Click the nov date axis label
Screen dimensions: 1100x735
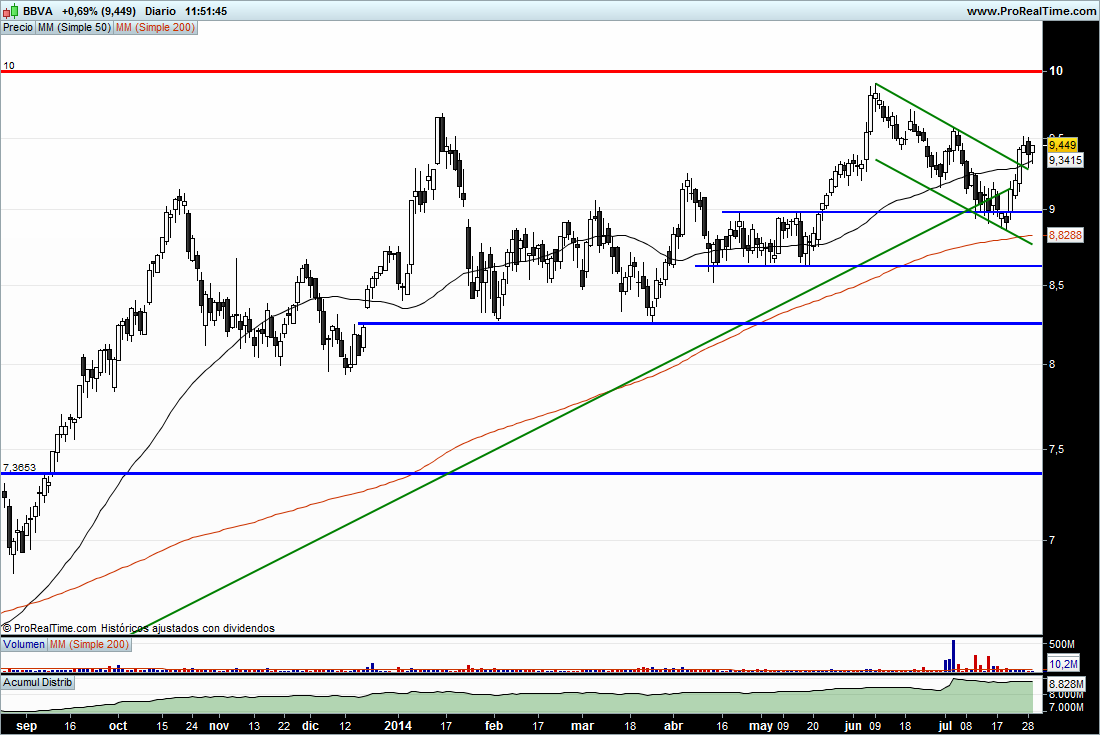click(x=219, y=726)
